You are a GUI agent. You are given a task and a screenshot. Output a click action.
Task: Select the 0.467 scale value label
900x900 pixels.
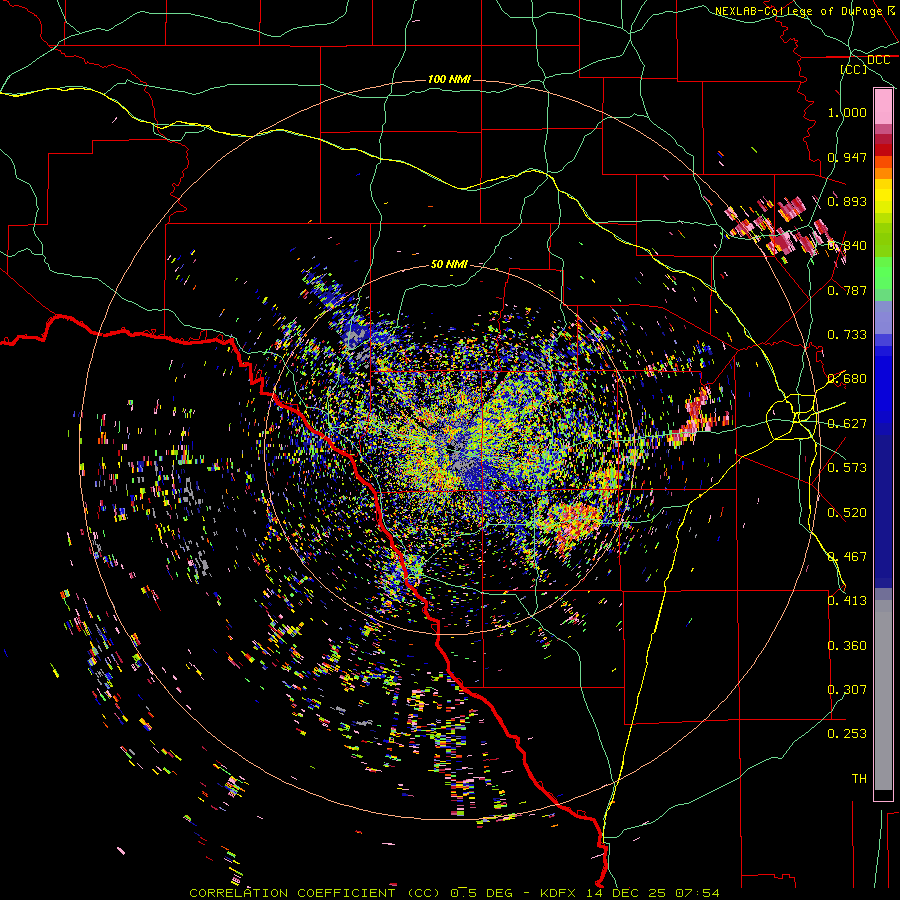click(x=847, y=557)
